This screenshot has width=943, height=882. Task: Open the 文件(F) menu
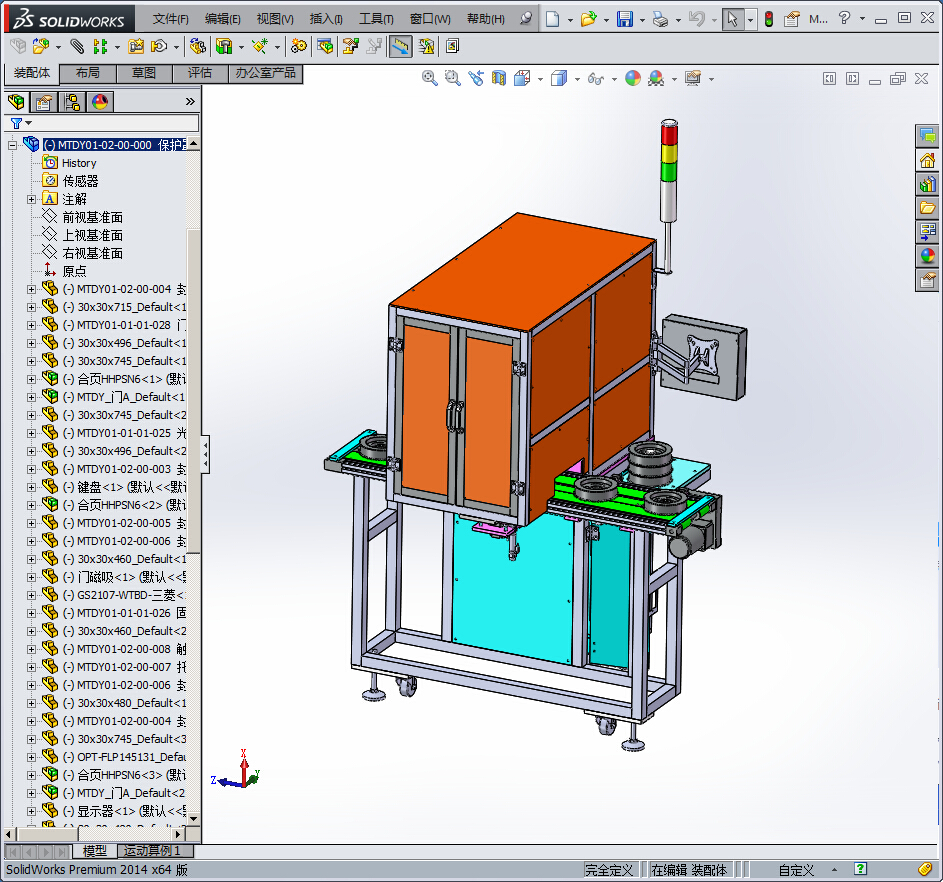pyautogui.click(x=170, y=19)
